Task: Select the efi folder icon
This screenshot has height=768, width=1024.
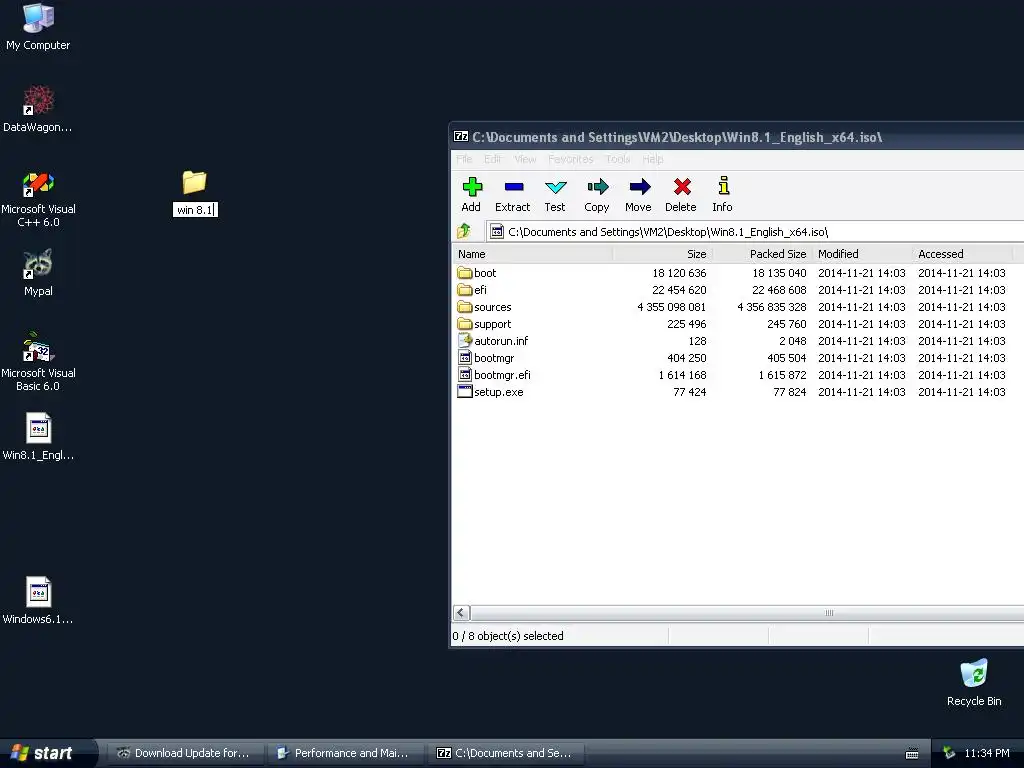Action: (464, 290)
